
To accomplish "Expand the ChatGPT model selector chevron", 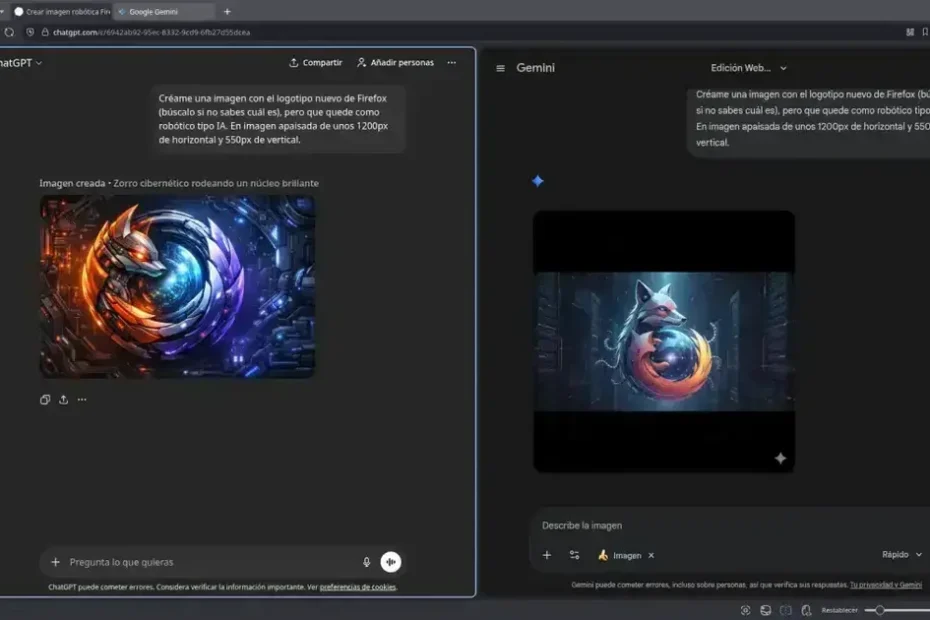I will pyautogui.click(x=38, y=62).
